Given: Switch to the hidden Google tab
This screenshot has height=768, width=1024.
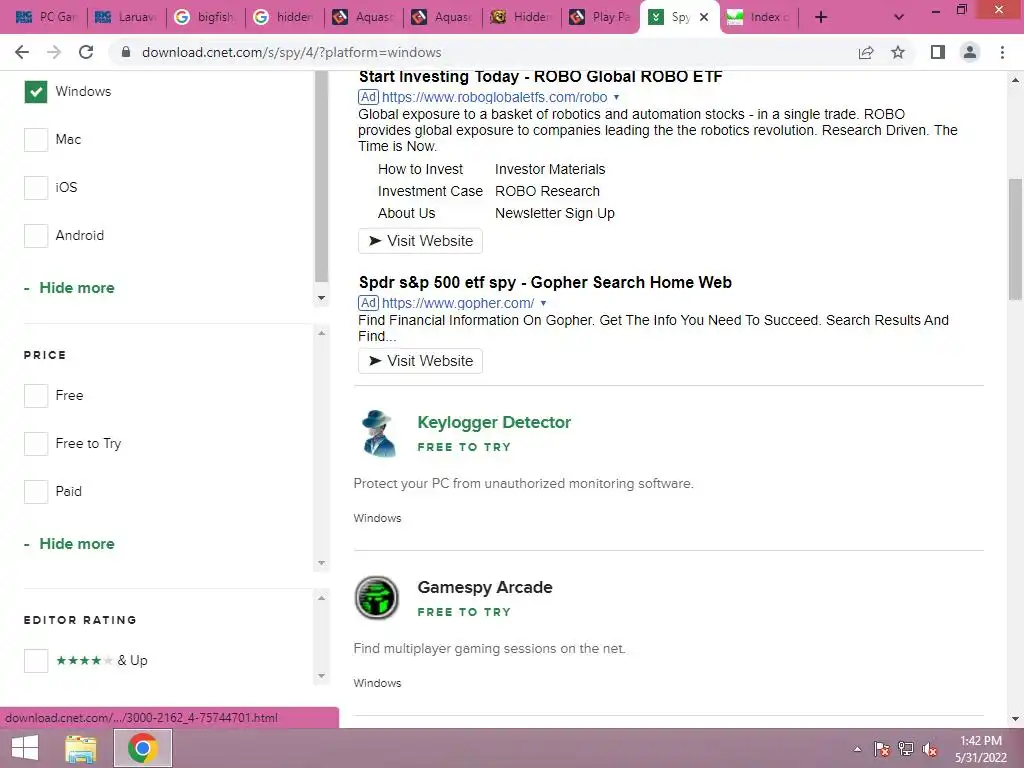Looking at the screenshot, I should (x=285, y=17).
